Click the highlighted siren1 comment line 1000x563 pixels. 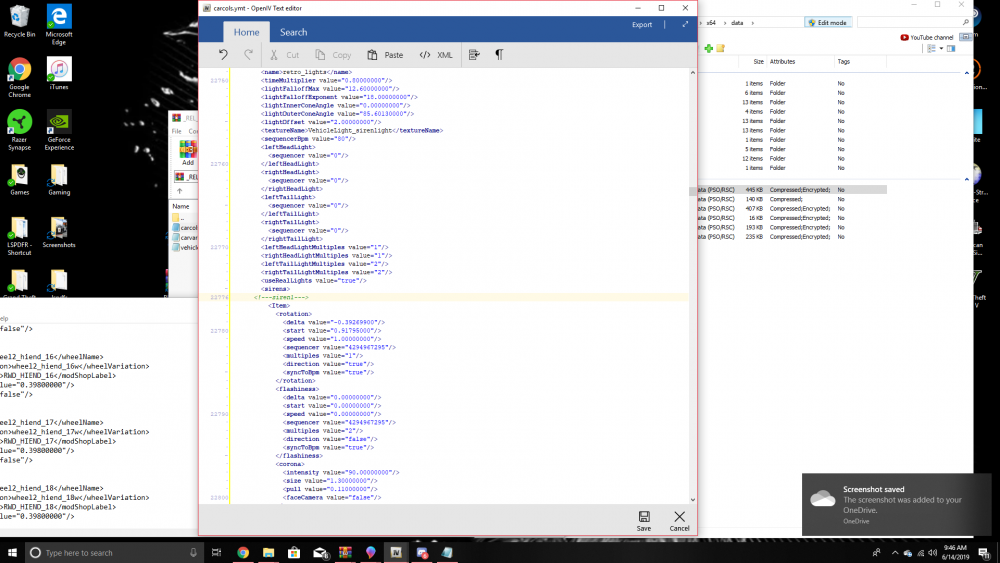(281, 298)
